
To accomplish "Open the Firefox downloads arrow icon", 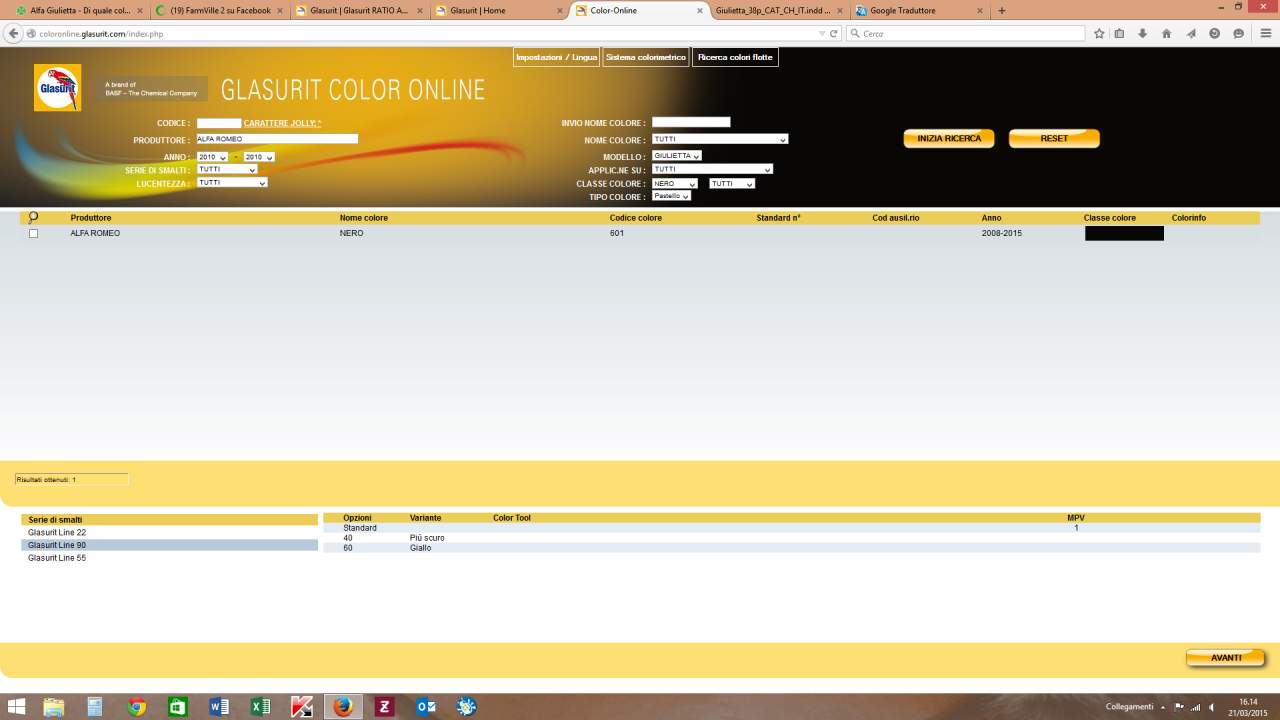I will pos(1142,33).
